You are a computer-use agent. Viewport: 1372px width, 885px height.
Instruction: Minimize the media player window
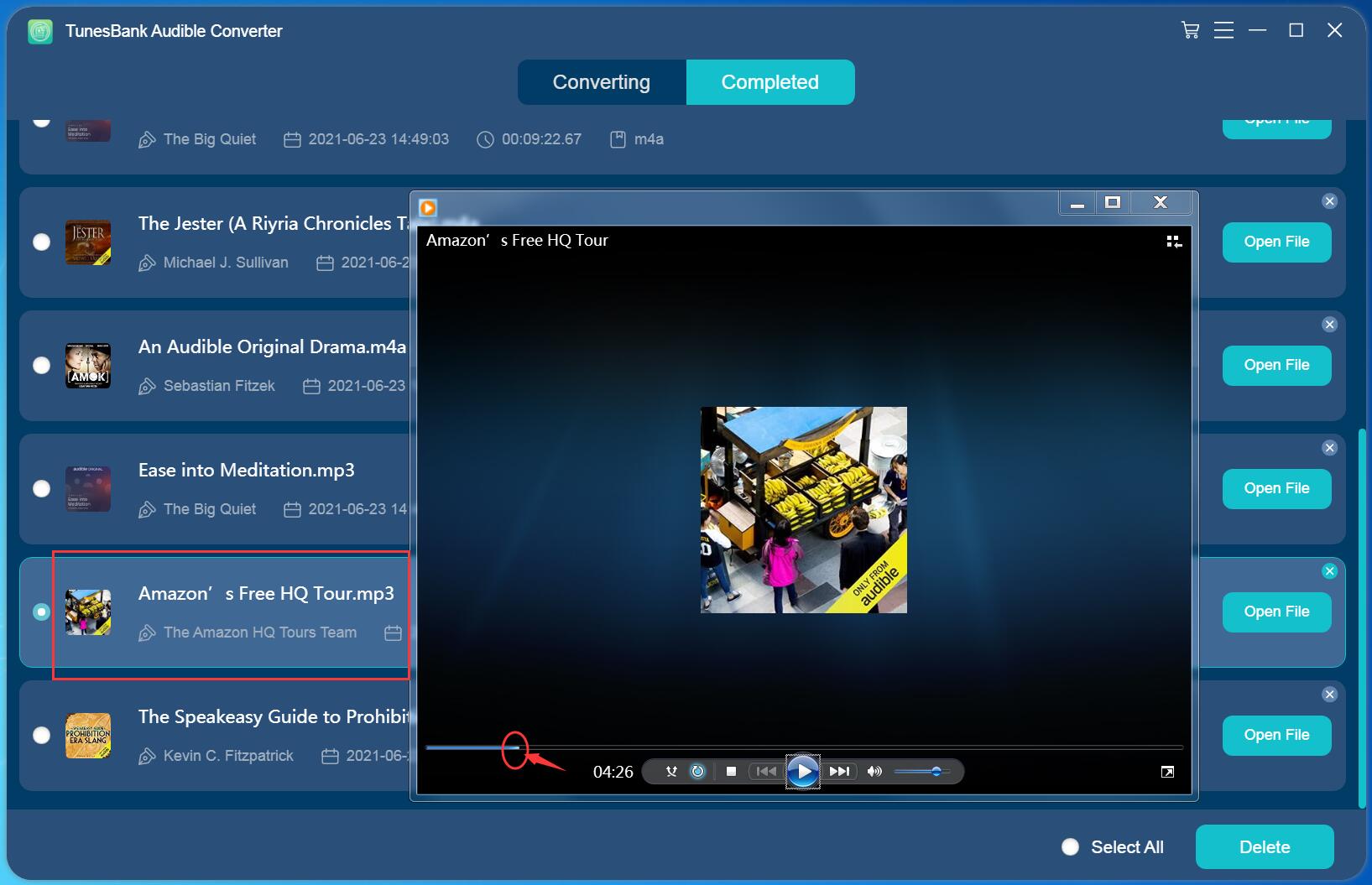tap(1077, 203)
